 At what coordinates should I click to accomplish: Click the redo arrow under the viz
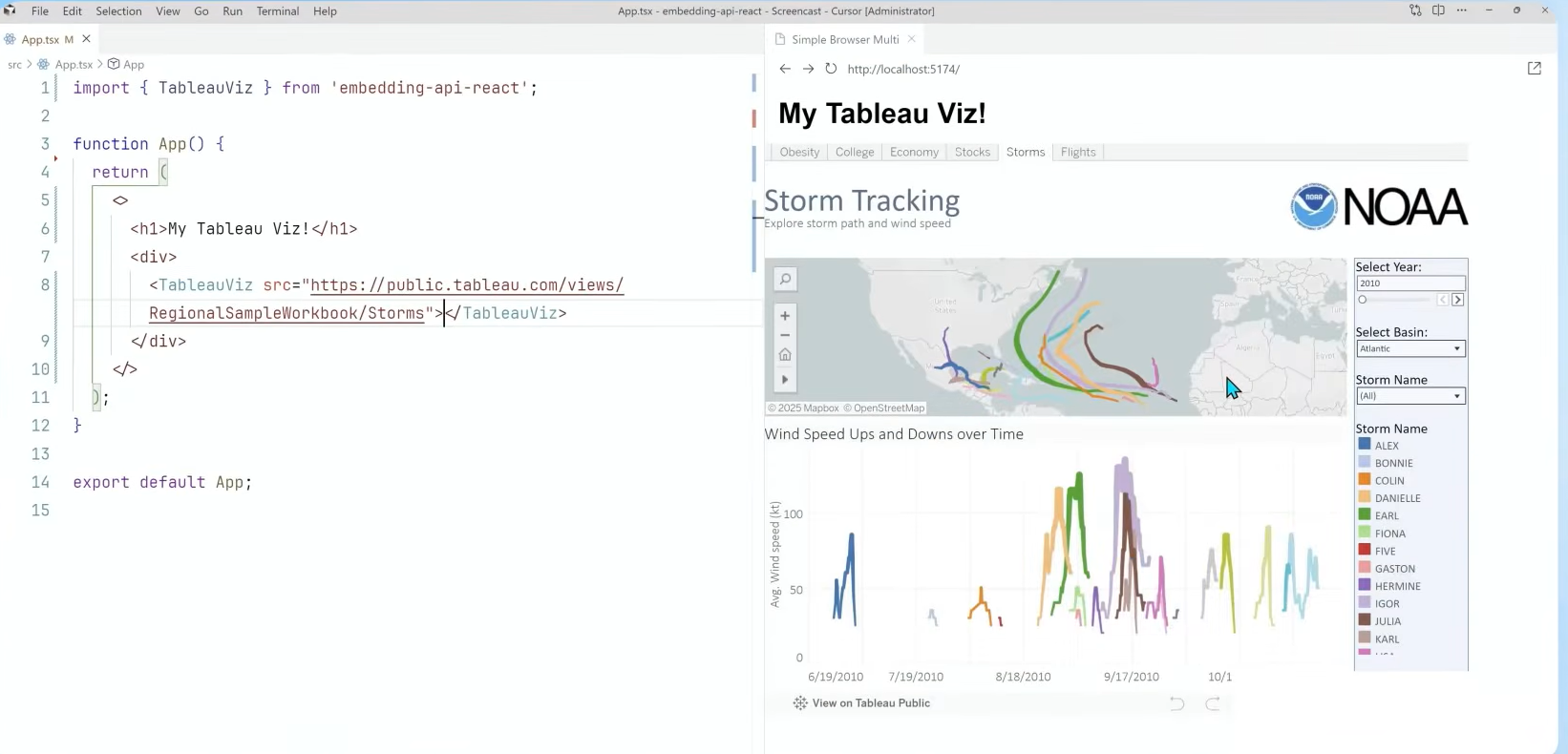point(1213,703)
